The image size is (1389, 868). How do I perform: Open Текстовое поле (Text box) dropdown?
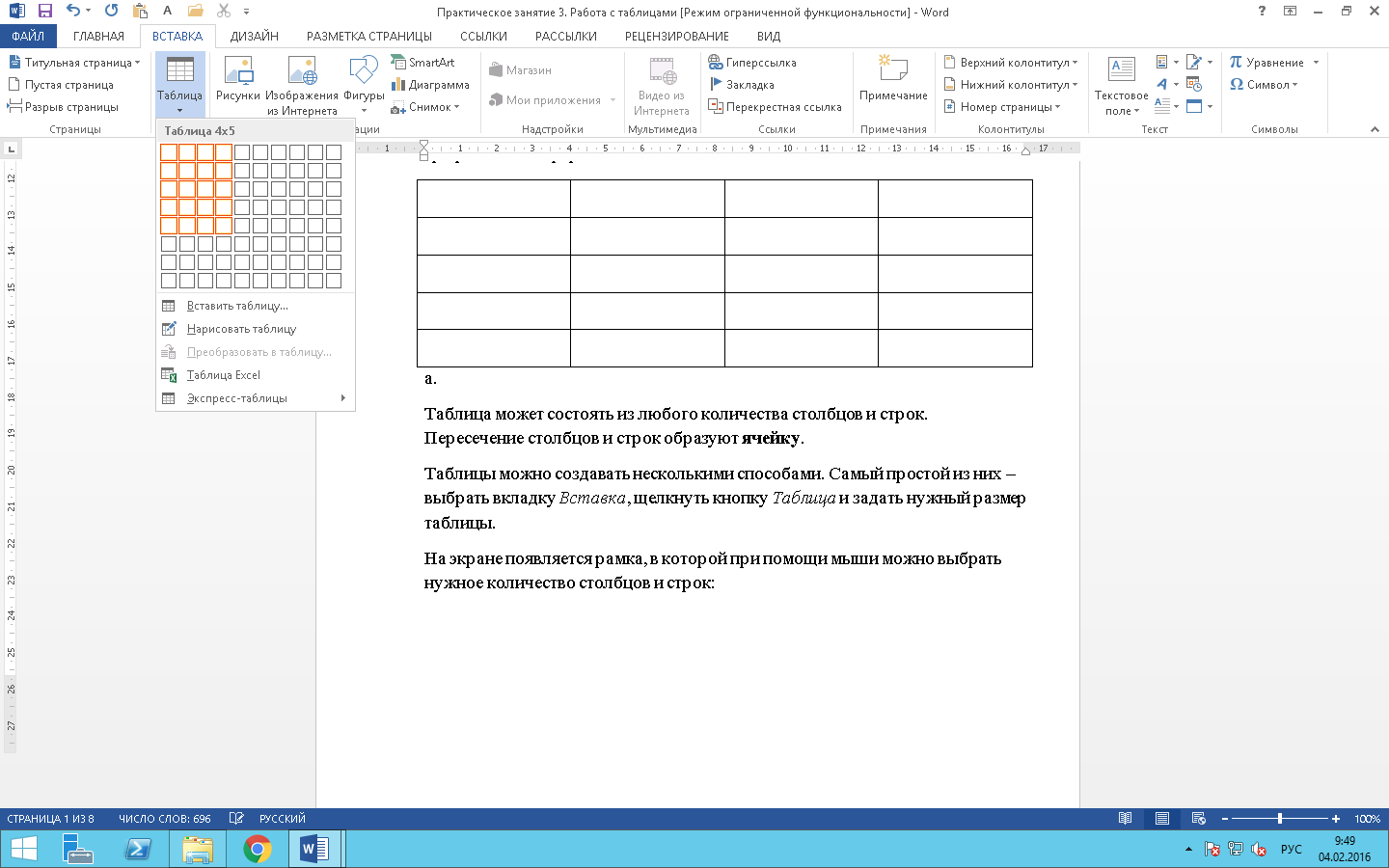pyautogui.click(x=1121, y=85)
